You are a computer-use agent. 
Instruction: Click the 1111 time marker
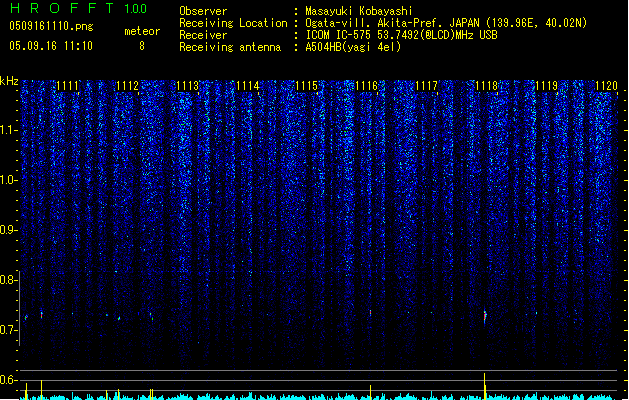(67, 86)
